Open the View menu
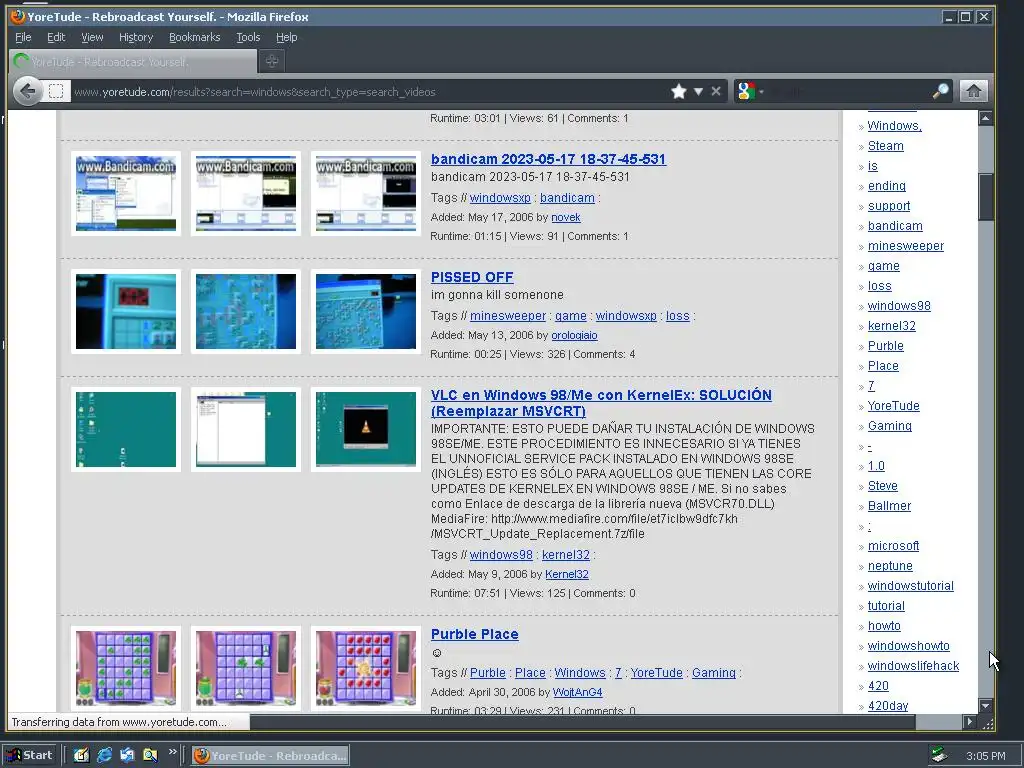This screenshot has height=768, width=1024. 92,37
